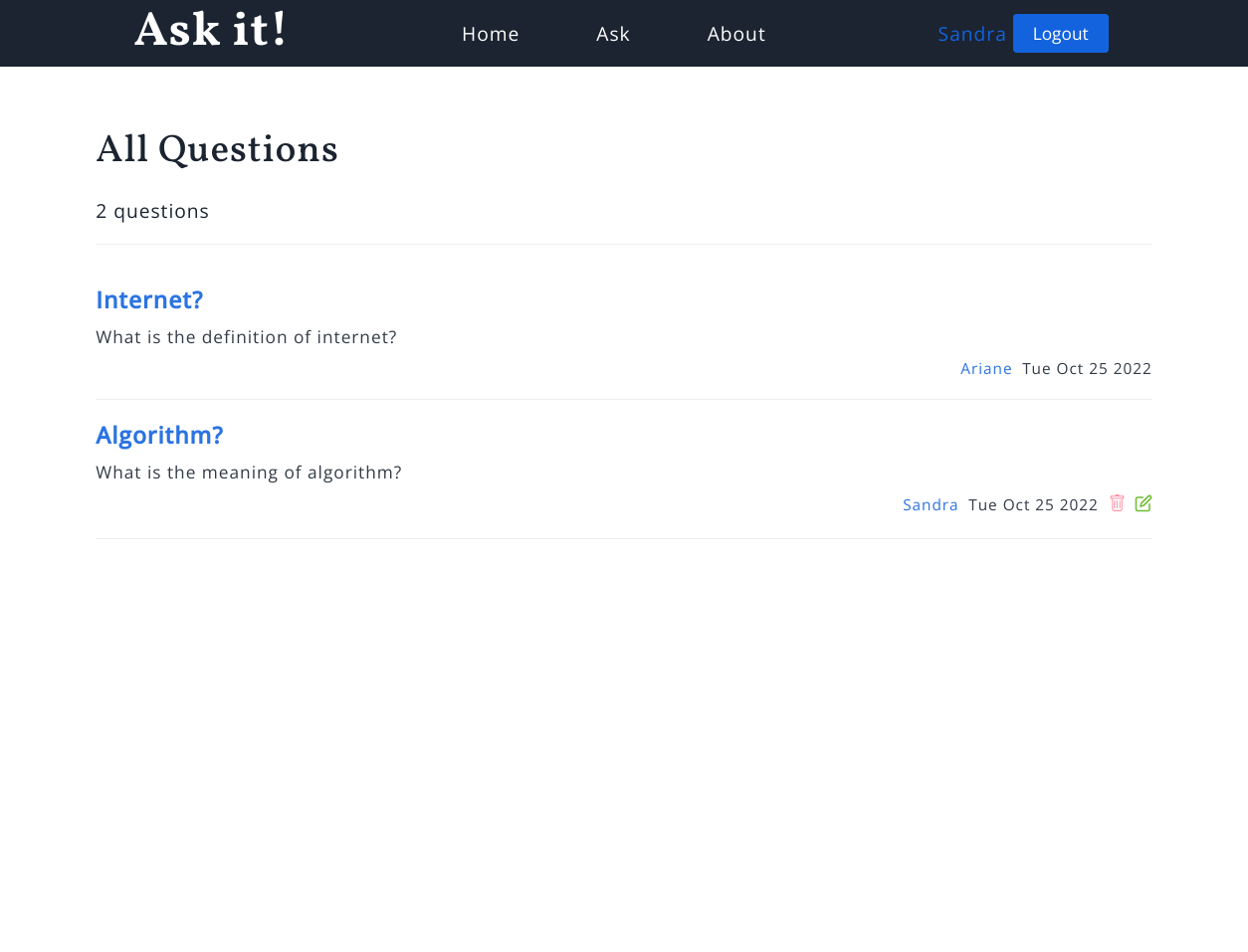Open the About page
The width and height of the screenshot is (1248, 952).
pos(735,33)
